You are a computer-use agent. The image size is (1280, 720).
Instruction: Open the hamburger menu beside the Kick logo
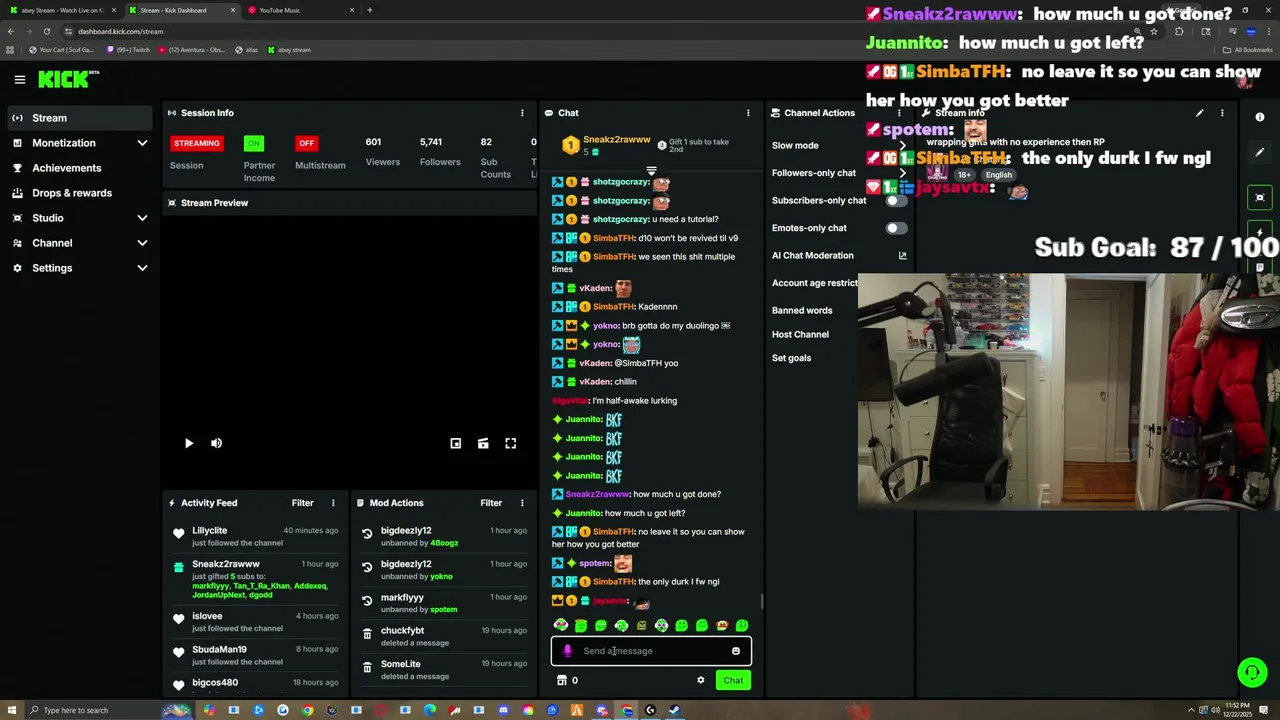click(19, 79)
